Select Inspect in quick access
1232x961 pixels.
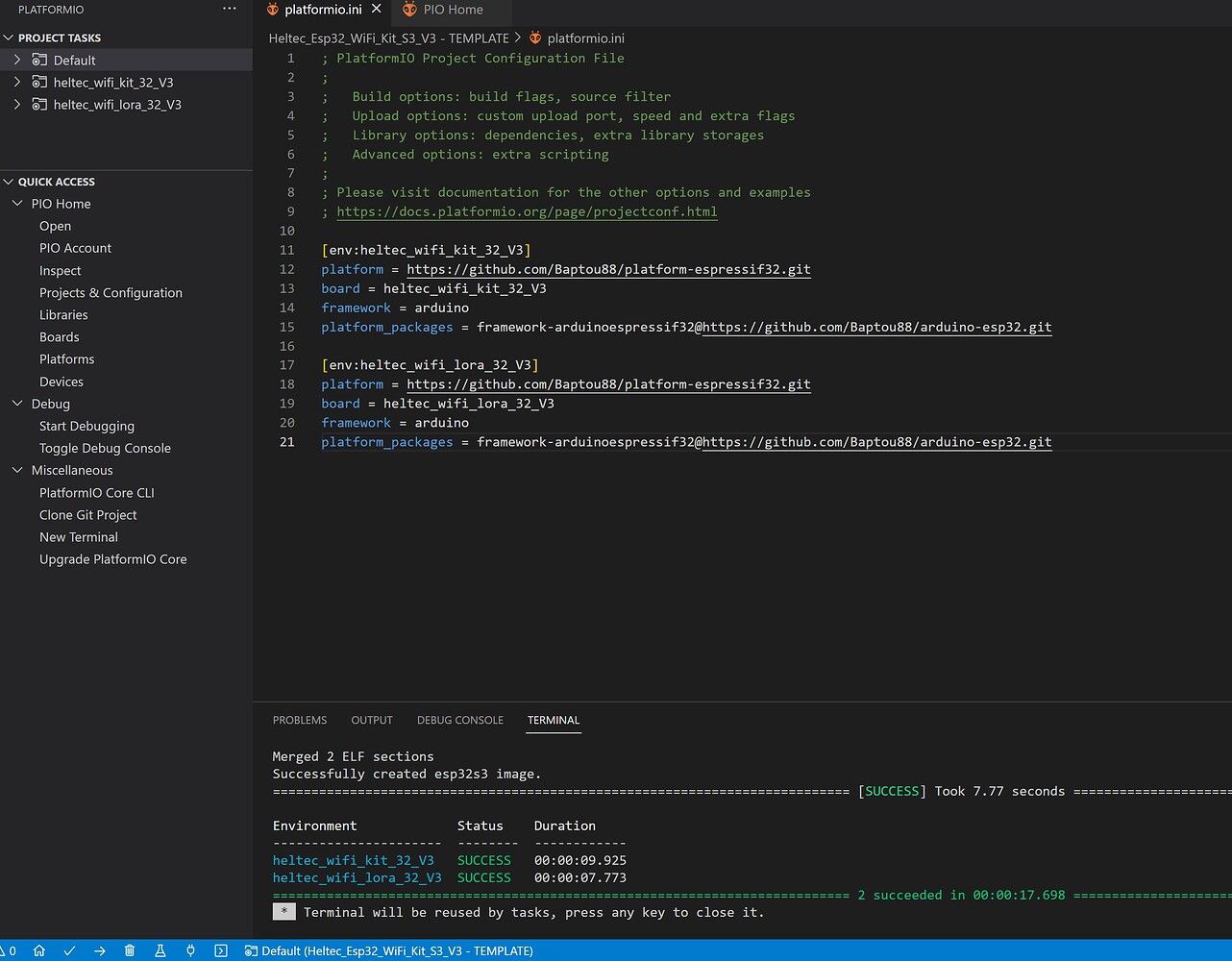click(x=60, y=271)
